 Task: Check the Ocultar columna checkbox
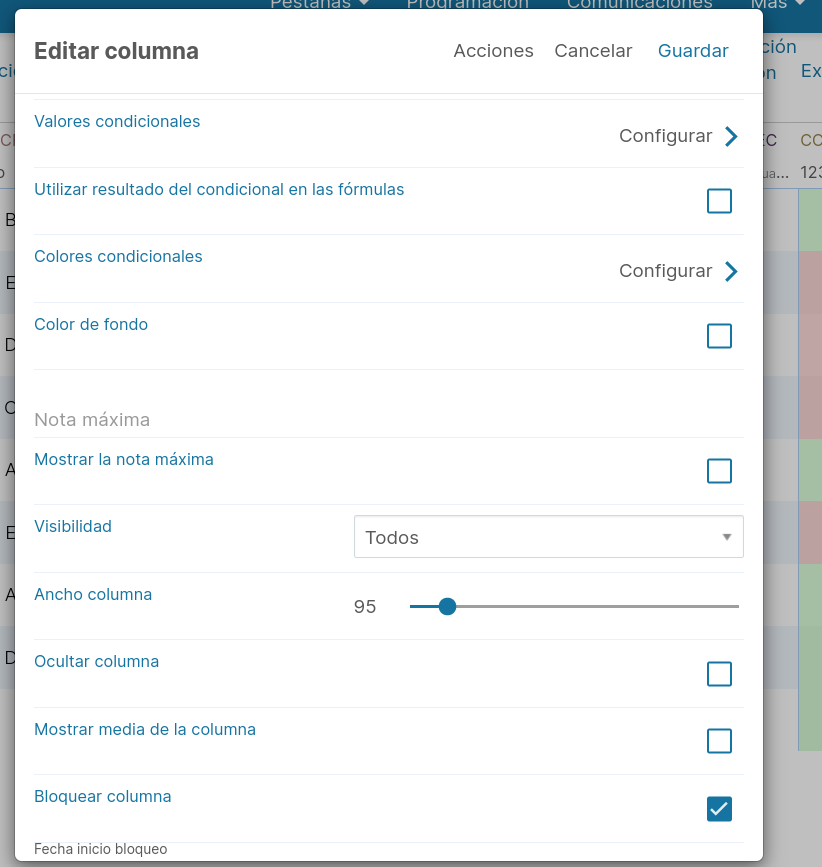click(x=719, y=673)
